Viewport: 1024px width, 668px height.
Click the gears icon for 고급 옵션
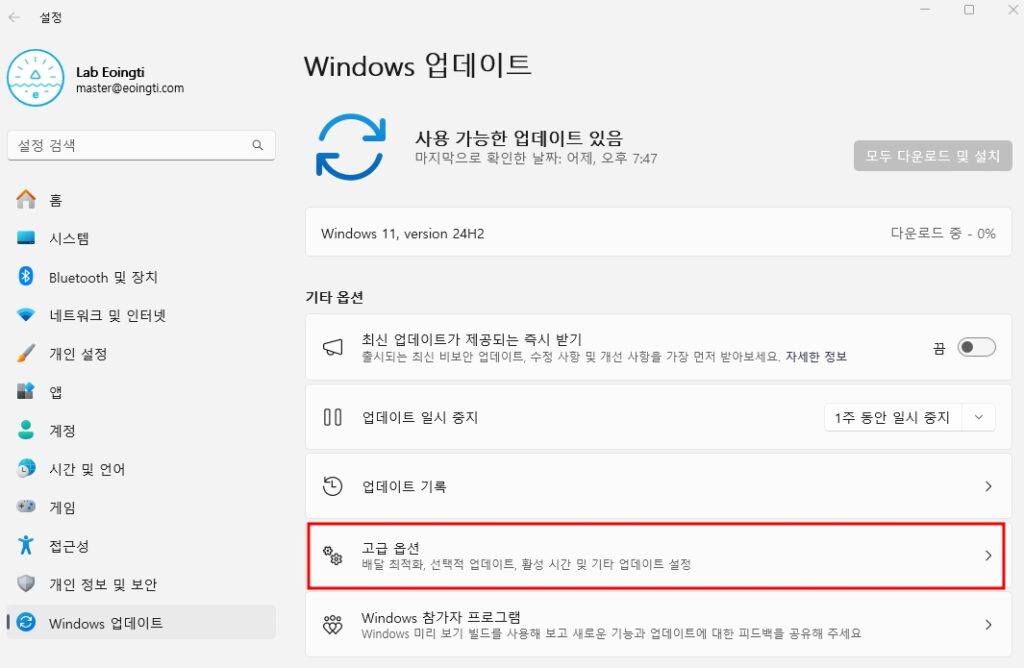click(332, 555)
